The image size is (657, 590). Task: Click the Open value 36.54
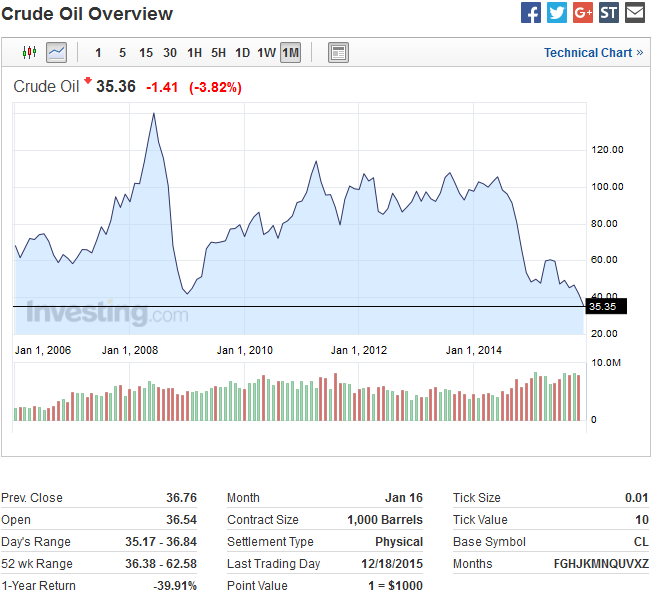(x=181, y=520)
